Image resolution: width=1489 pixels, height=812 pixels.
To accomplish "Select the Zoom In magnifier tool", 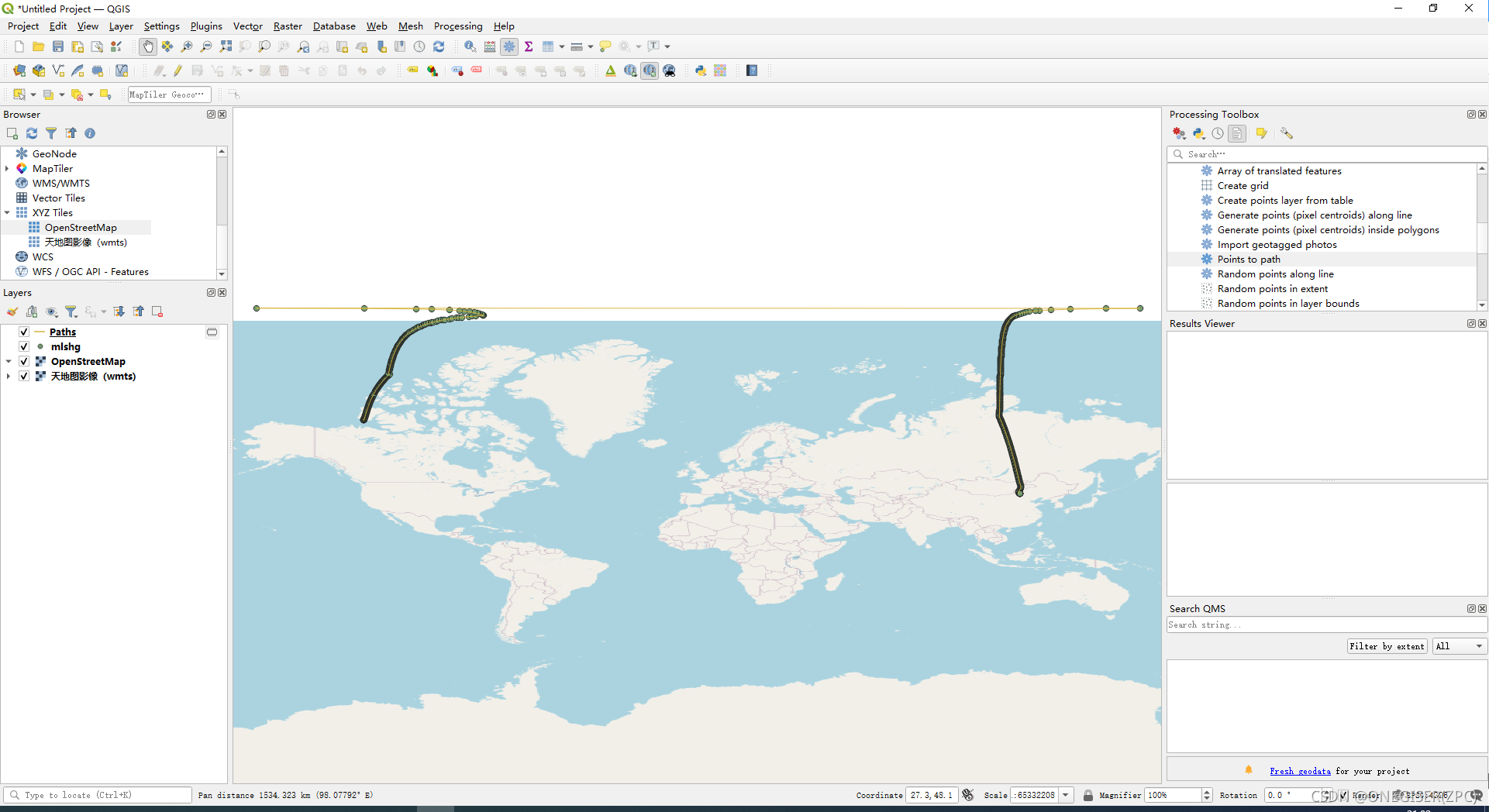I will 187,46.
